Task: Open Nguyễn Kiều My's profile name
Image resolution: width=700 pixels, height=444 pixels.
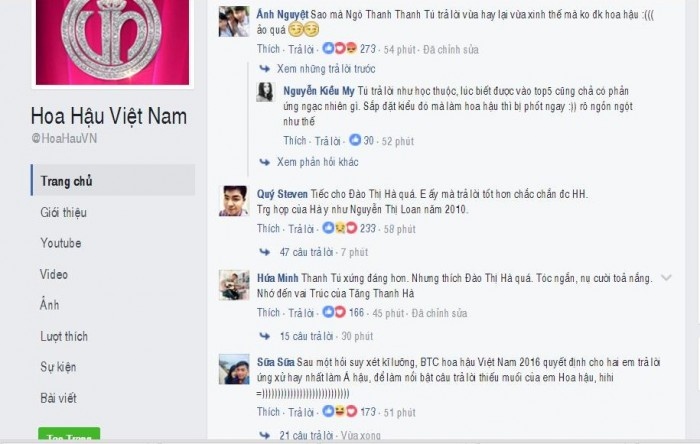Action: coord(319,91)
